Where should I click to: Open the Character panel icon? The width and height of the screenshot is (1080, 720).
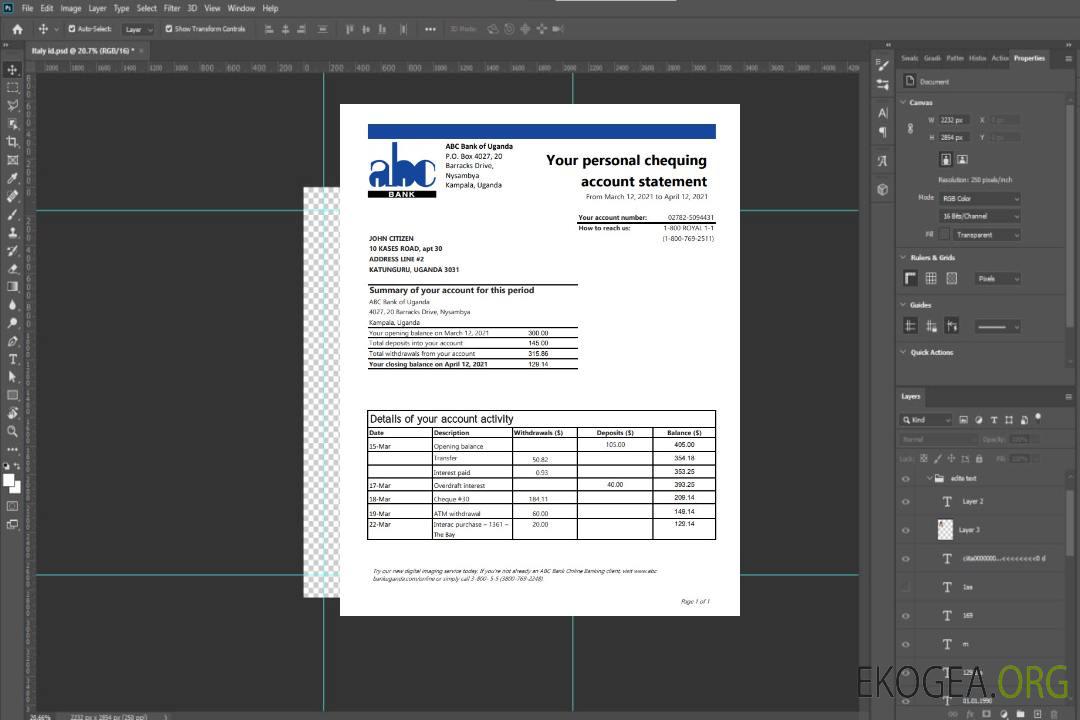click(883, 113)
